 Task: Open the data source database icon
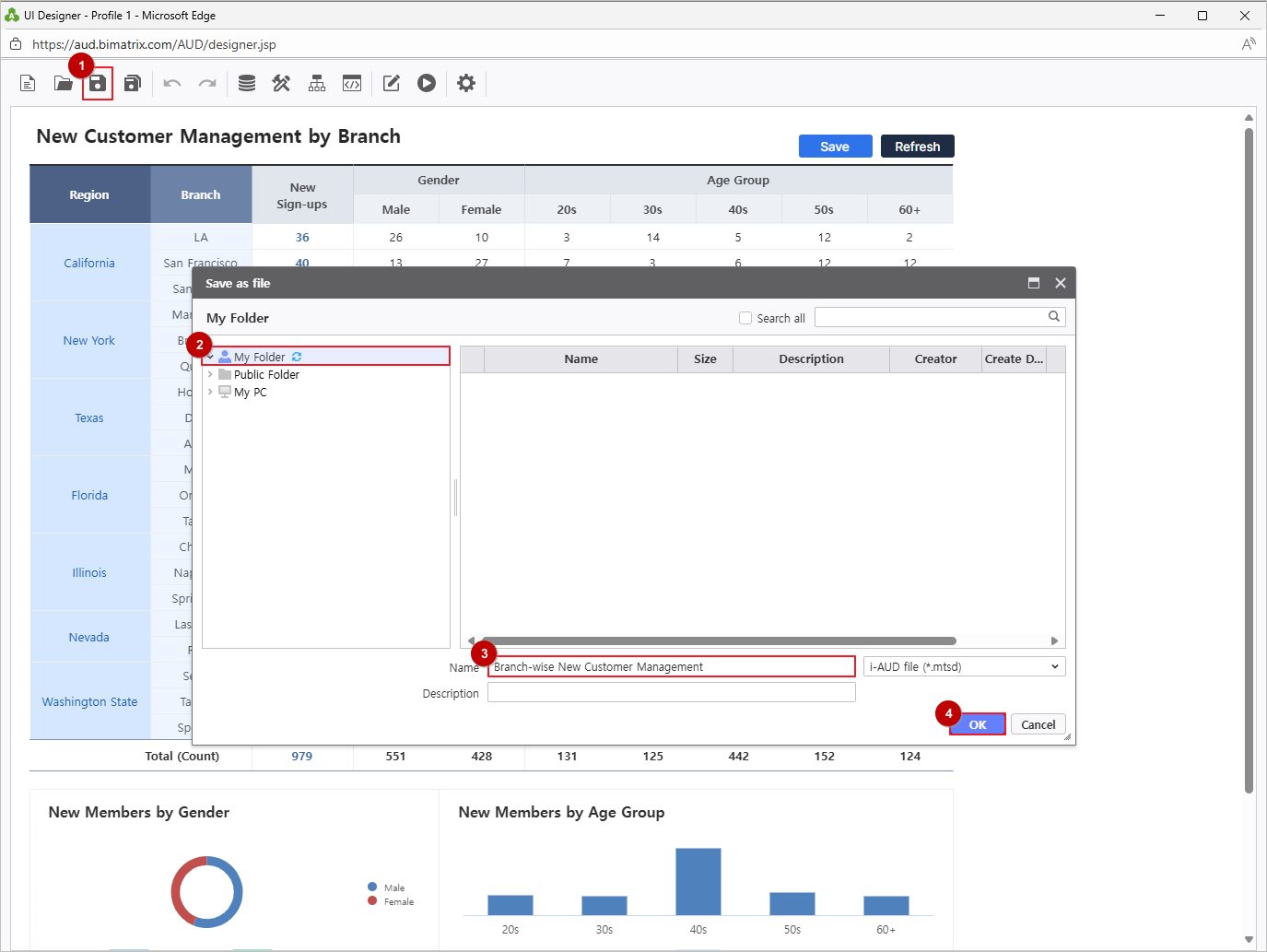coord(247,84)
